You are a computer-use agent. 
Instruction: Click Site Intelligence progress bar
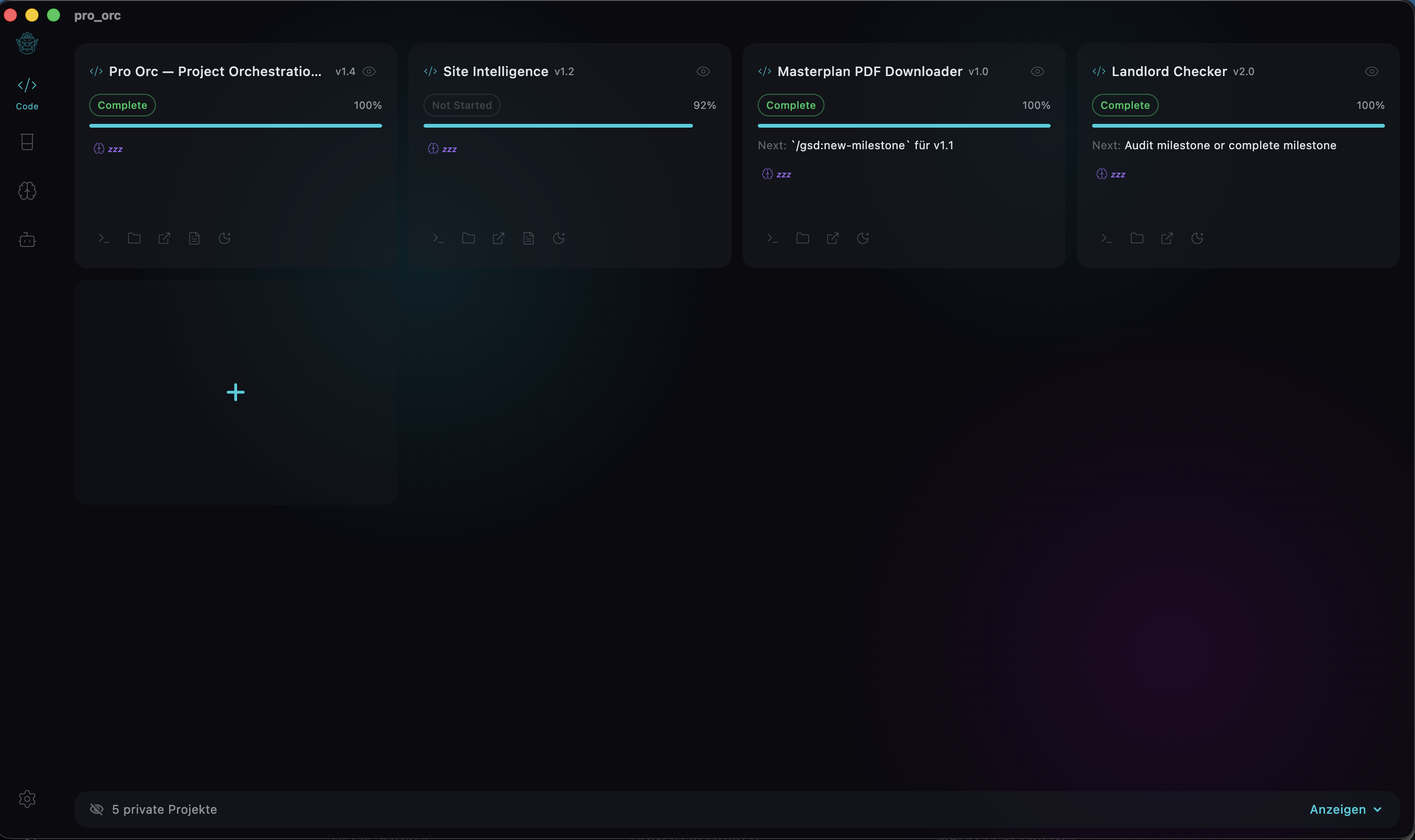pyautogui.click(x=558, y=126)
